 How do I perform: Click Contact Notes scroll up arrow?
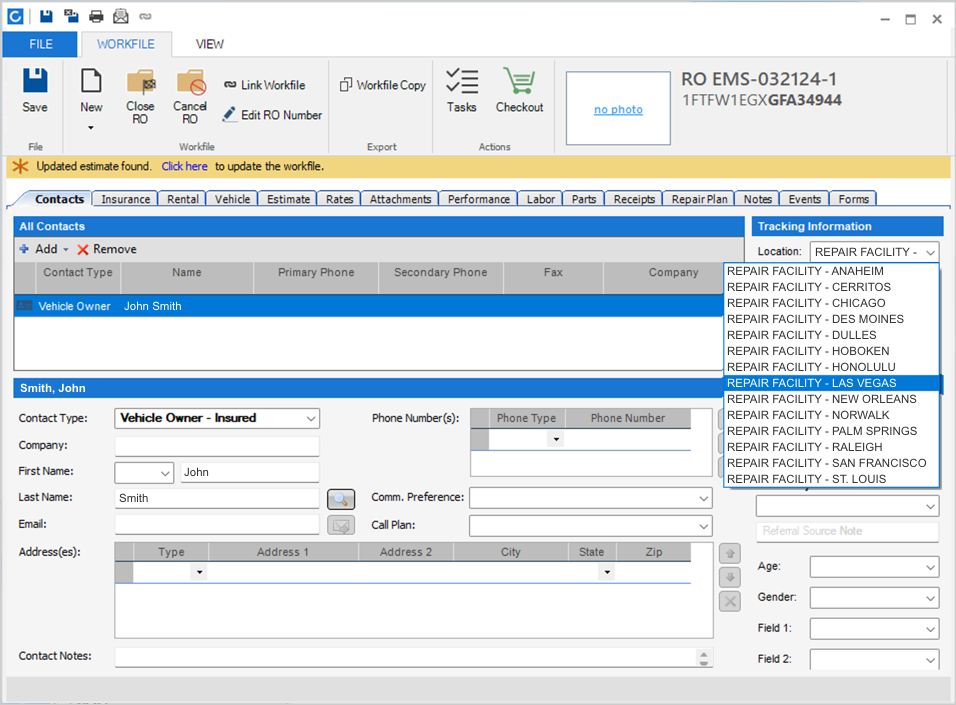[x=704, y=653]
